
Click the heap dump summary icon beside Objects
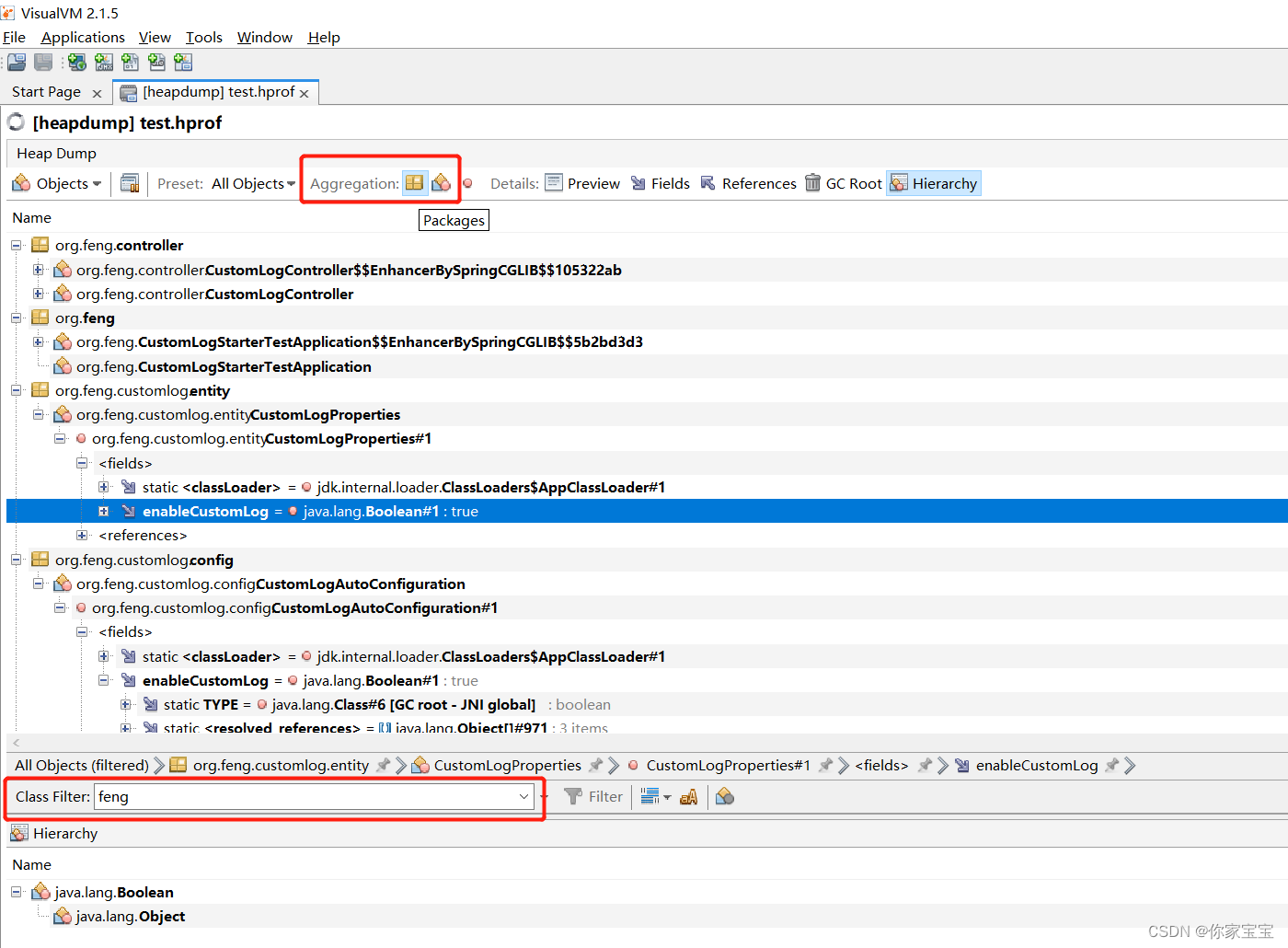tap(130, 183)
